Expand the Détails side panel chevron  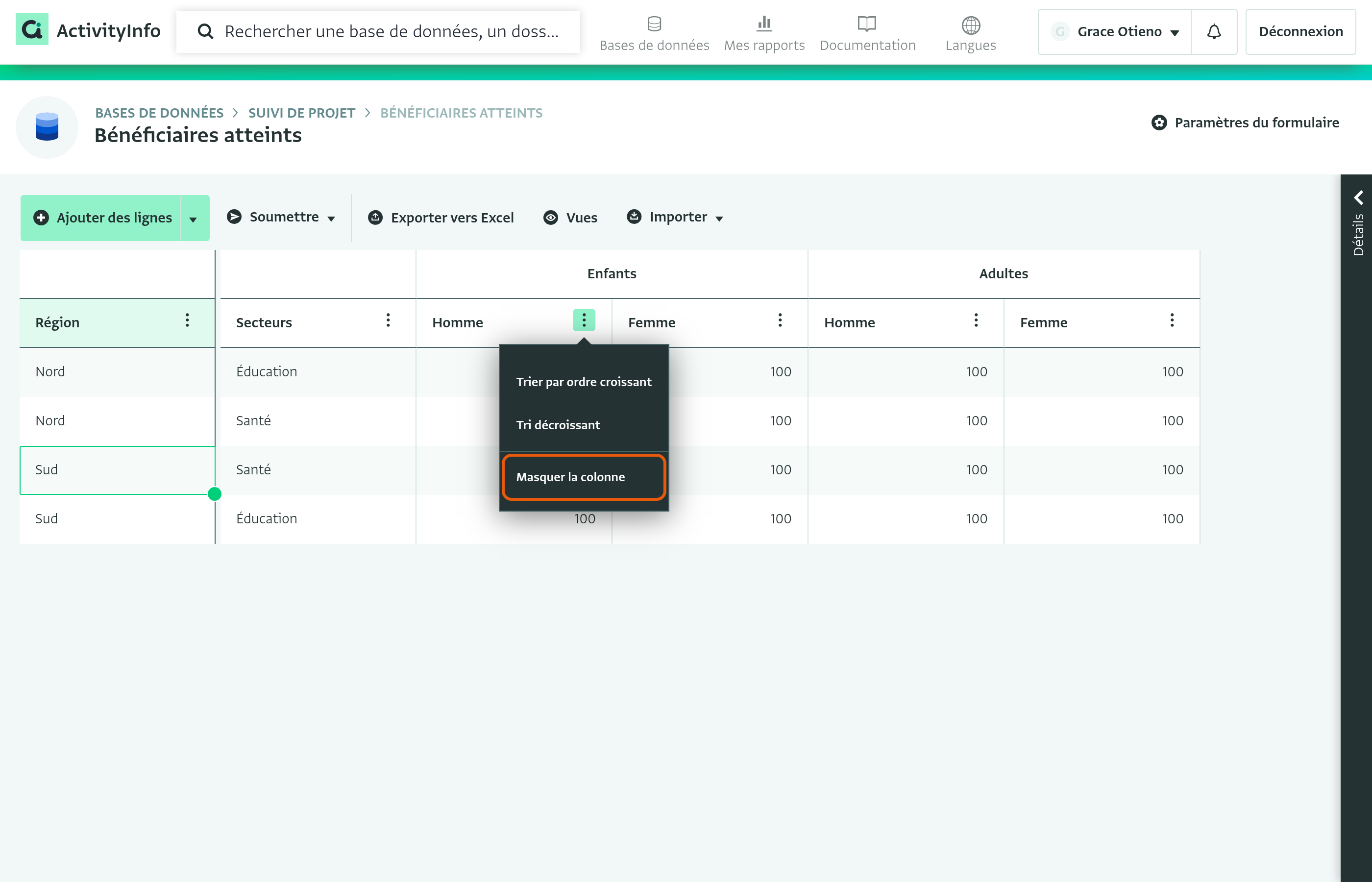1358,197
